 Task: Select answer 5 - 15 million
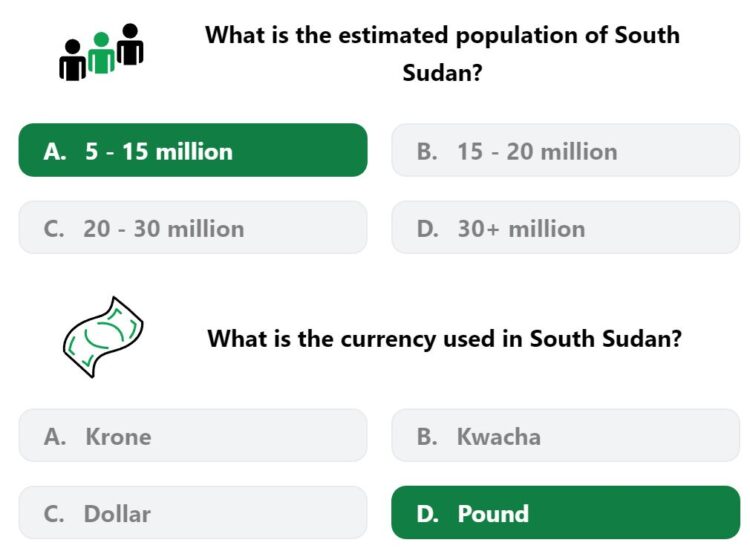[x=193, y=150]
